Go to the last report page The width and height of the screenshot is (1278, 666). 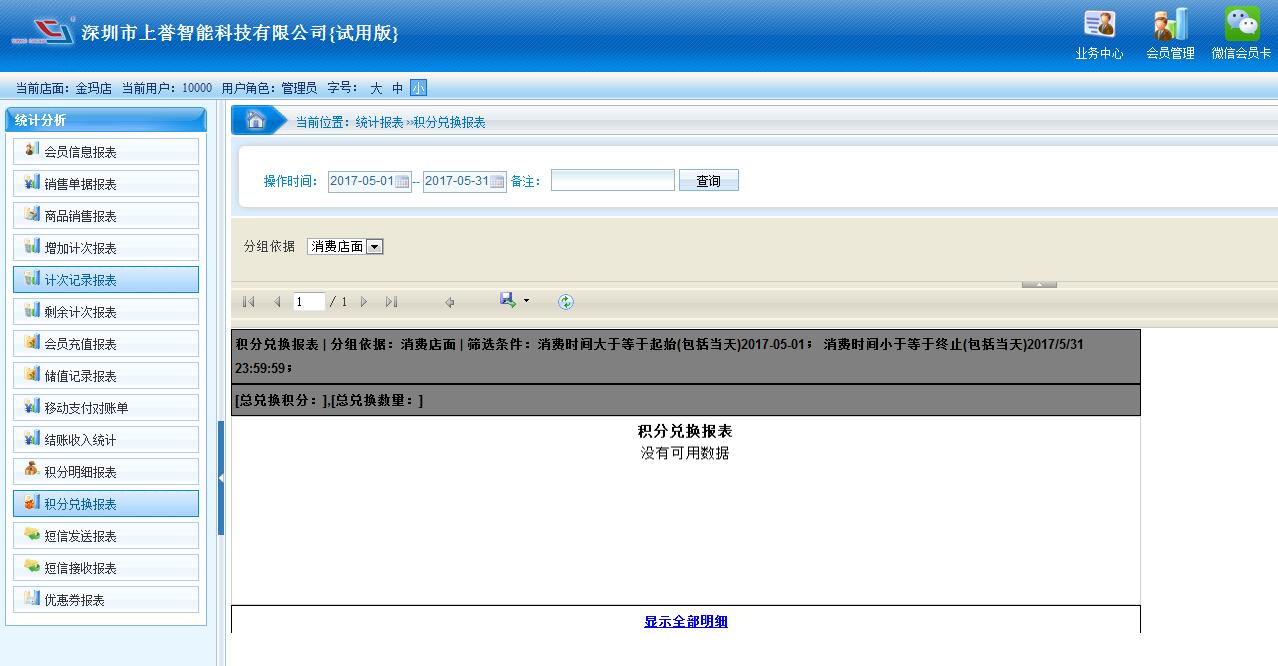pos(391,302)
